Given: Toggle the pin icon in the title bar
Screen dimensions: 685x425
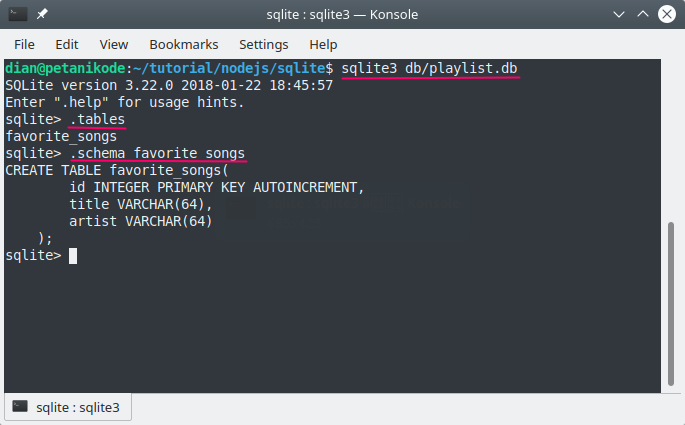Looking at the screenshot, I should coord(42,14).
